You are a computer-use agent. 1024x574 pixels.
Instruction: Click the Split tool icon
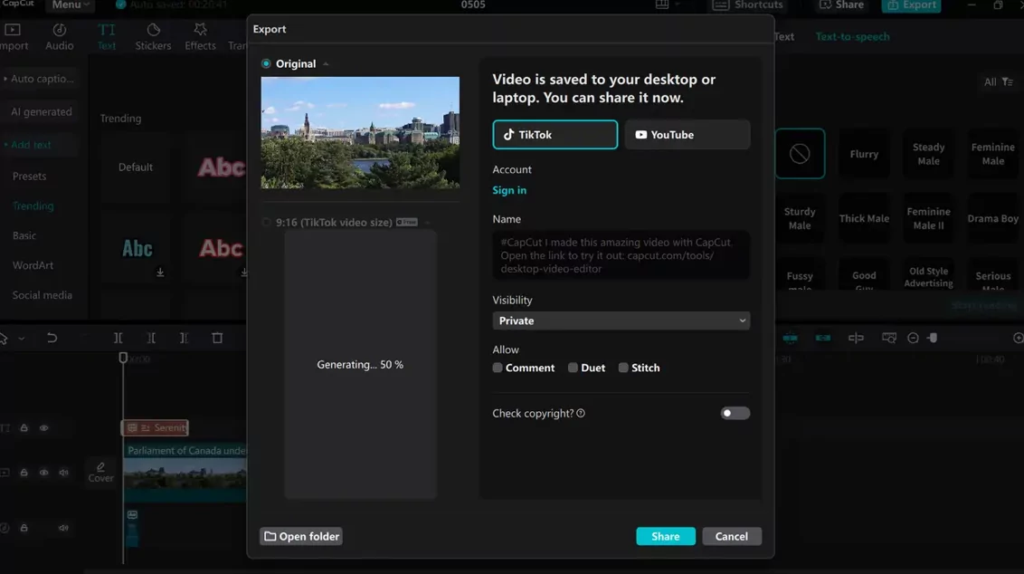(x=118, y=338)
